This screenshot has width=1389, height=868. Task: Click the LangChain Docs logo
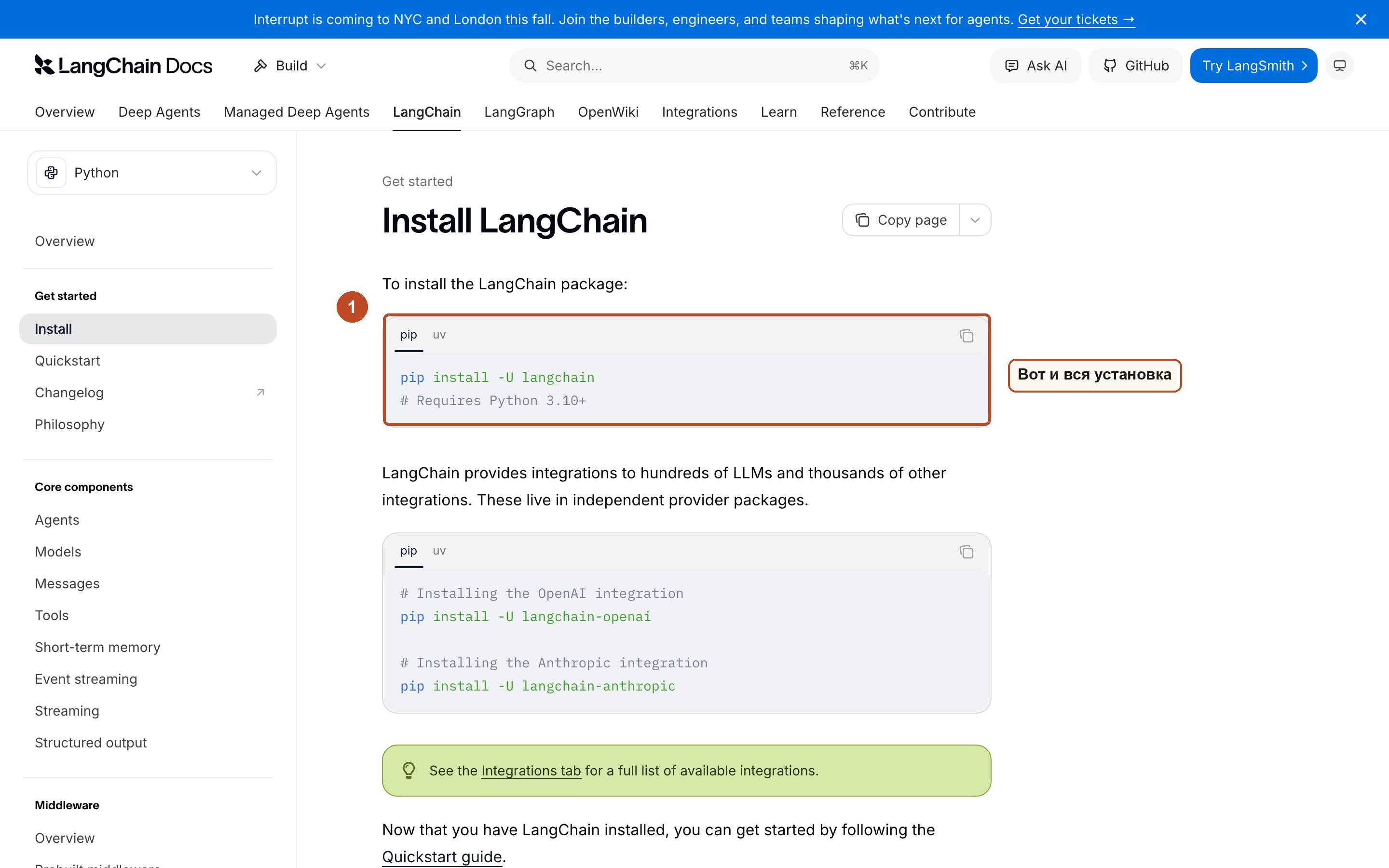click(x=123, y=66)
